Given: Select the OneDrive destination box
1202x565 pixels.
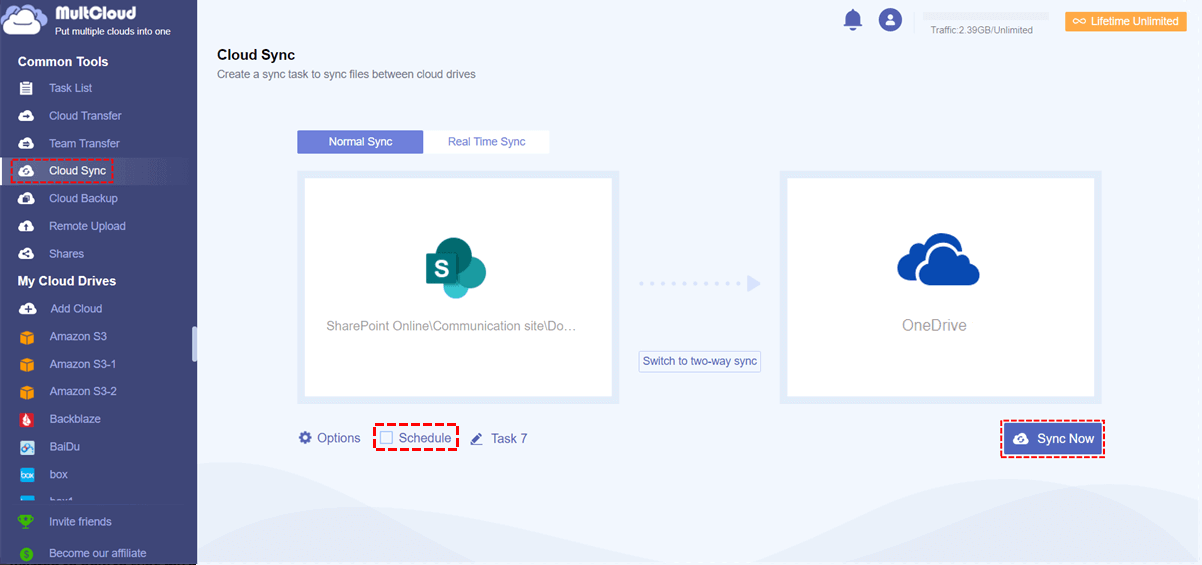Looking at the screenshot, I should point(940,287).
